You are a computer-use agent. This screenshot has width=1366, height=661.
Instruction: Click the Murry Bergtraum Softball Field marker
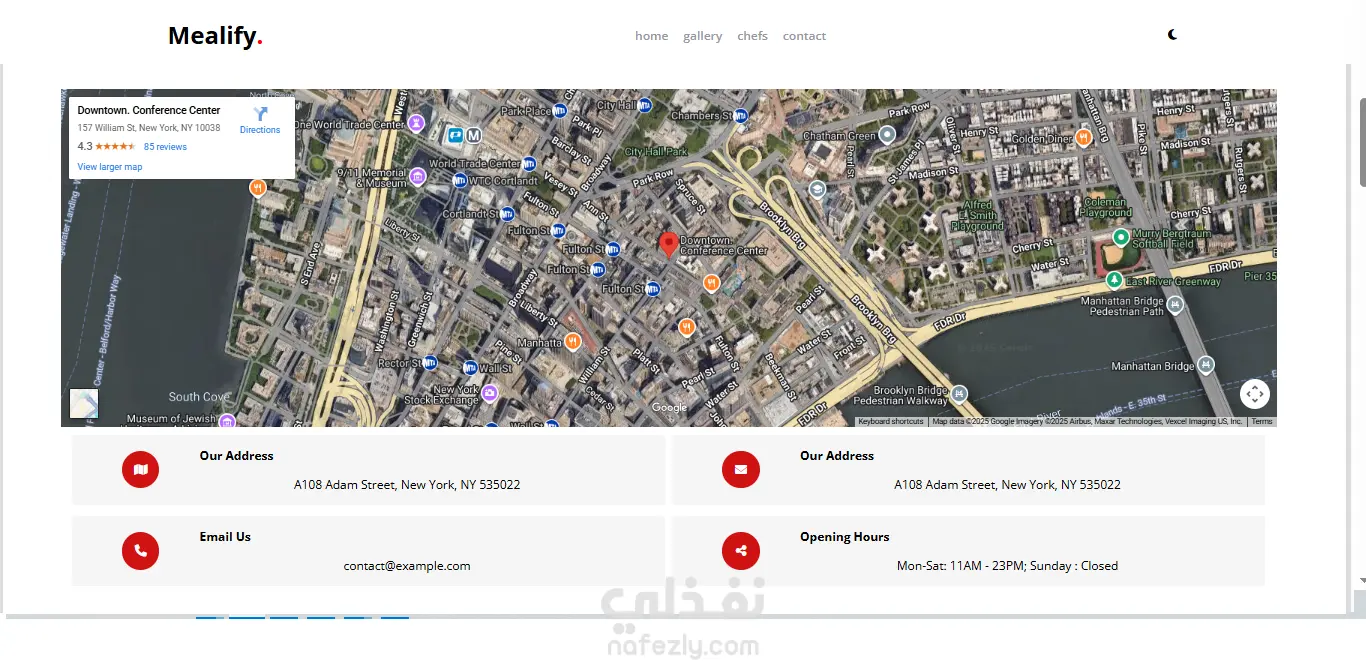click(1121, 238)
